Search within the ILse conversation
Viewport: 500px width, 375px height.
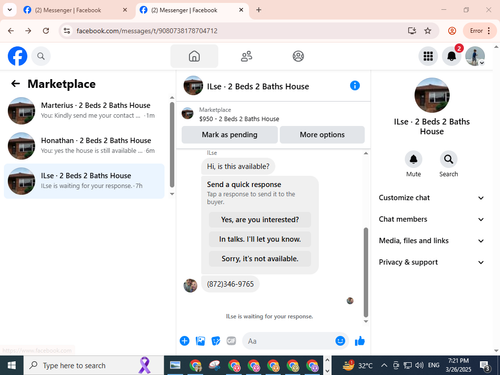(448, 159)
